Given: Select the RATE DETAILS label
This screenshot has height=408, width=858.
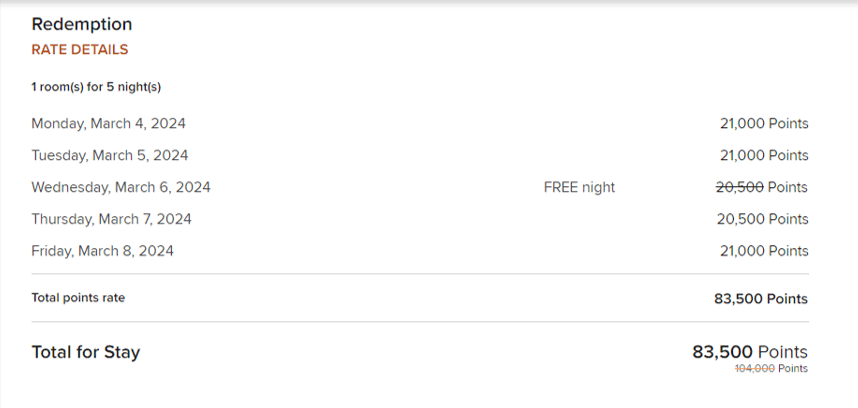Looking at the screenshot, I should tap(80, 50).
